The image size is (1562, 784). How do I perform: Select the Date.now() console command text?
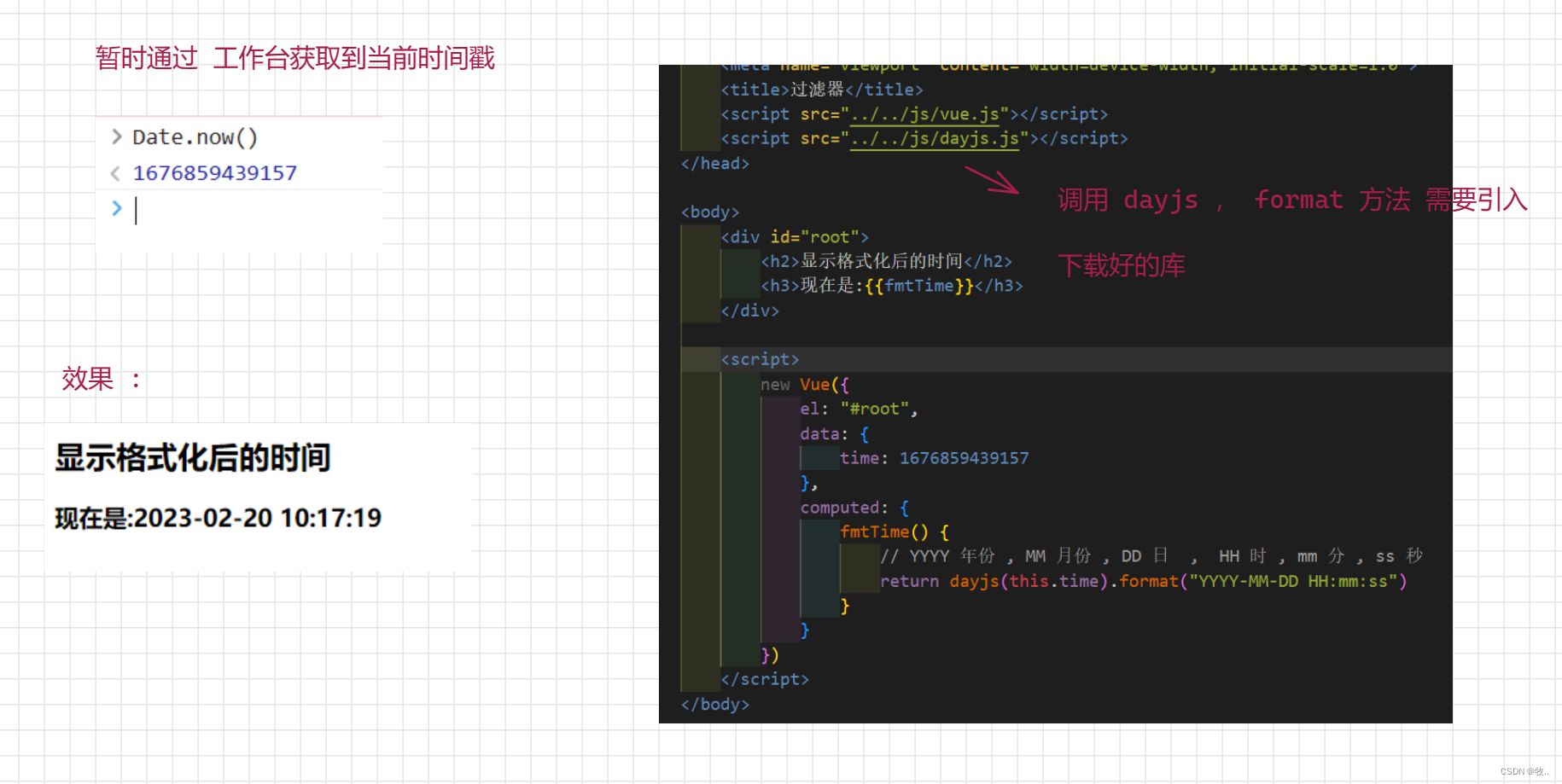(195, 137)
